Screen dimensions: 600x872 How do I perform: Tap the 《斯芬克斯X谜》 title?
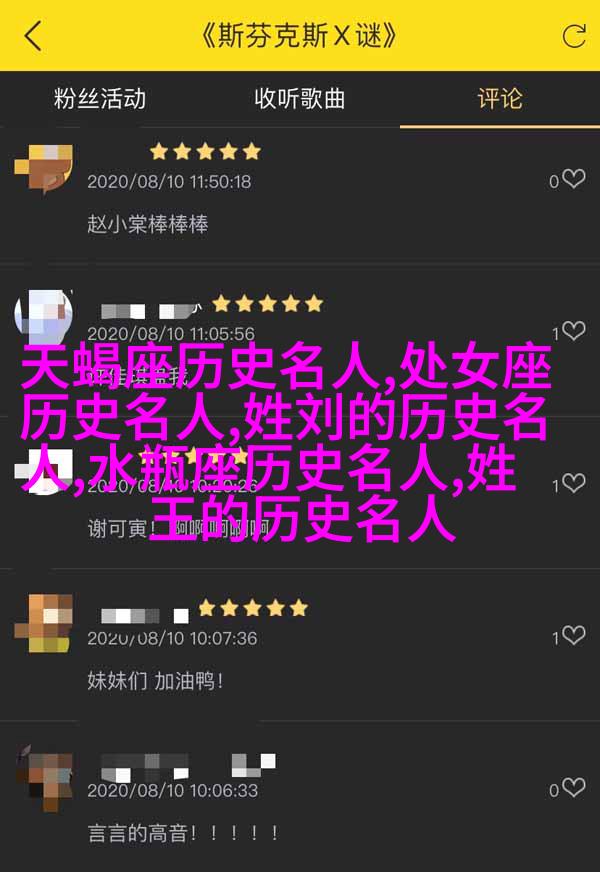click(300, 36)
